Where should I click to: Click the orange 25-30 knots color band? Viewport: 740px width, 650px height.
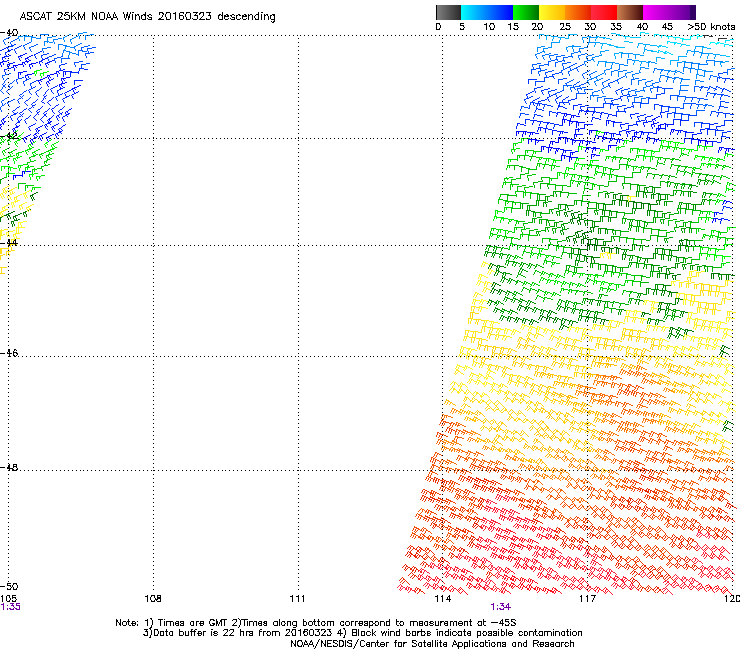point(578,12)
